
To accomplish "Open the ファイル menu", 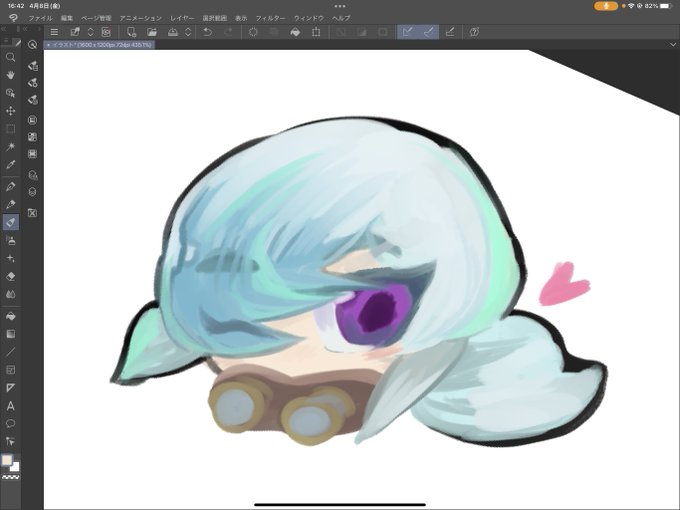I will click(40, 18).
